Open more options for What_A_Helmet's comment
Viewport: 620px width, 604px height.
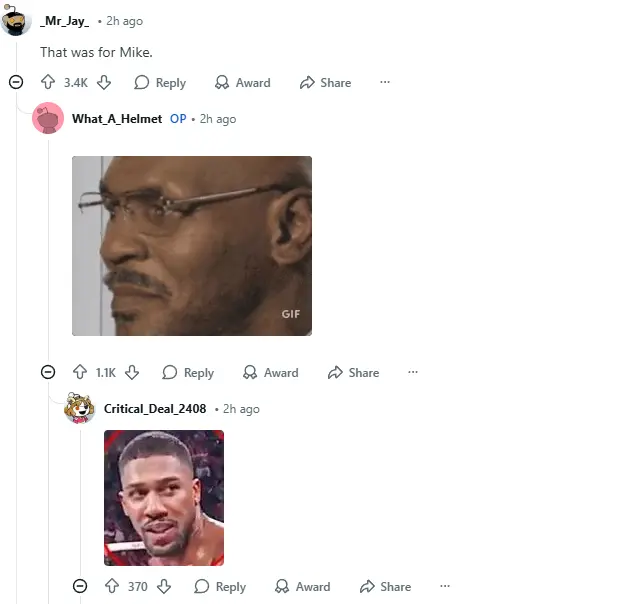[x=413, y=372]
